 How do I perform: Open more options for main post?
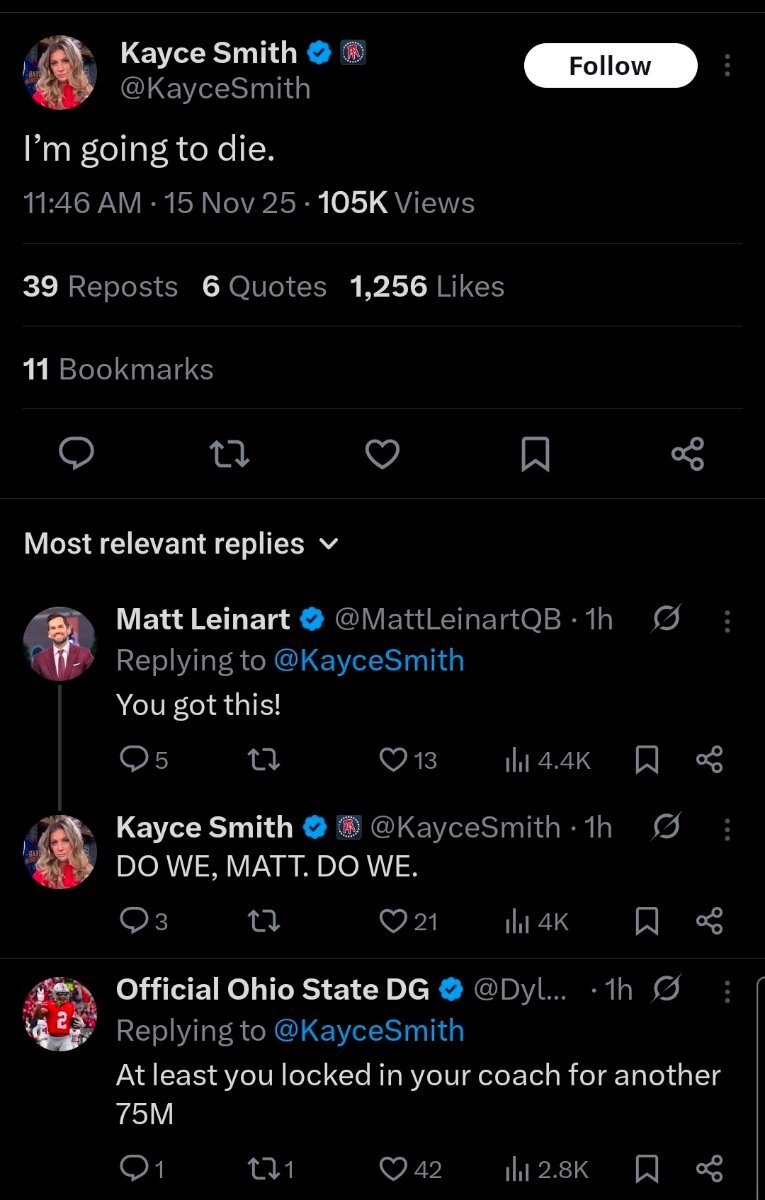727,66
